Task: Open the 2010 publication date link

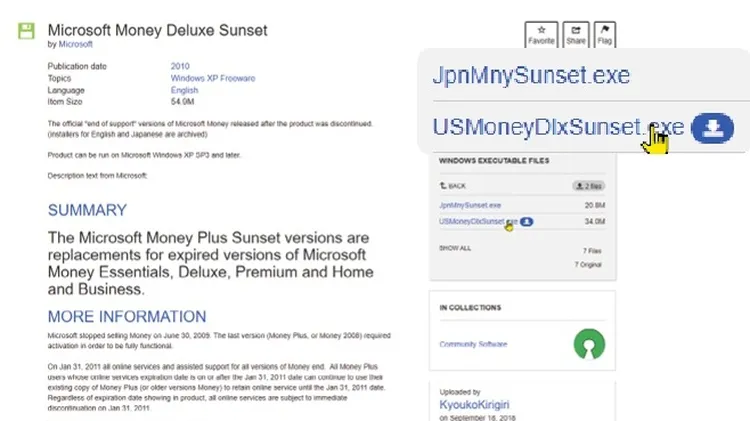Action: [x=180, y=66]
